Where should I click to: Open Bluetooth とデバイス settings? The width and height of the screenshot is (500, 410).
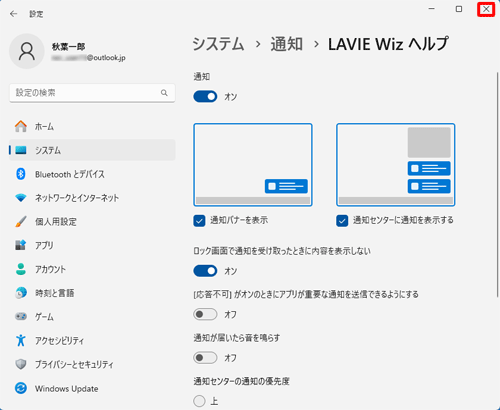click(x=92, y=174)
